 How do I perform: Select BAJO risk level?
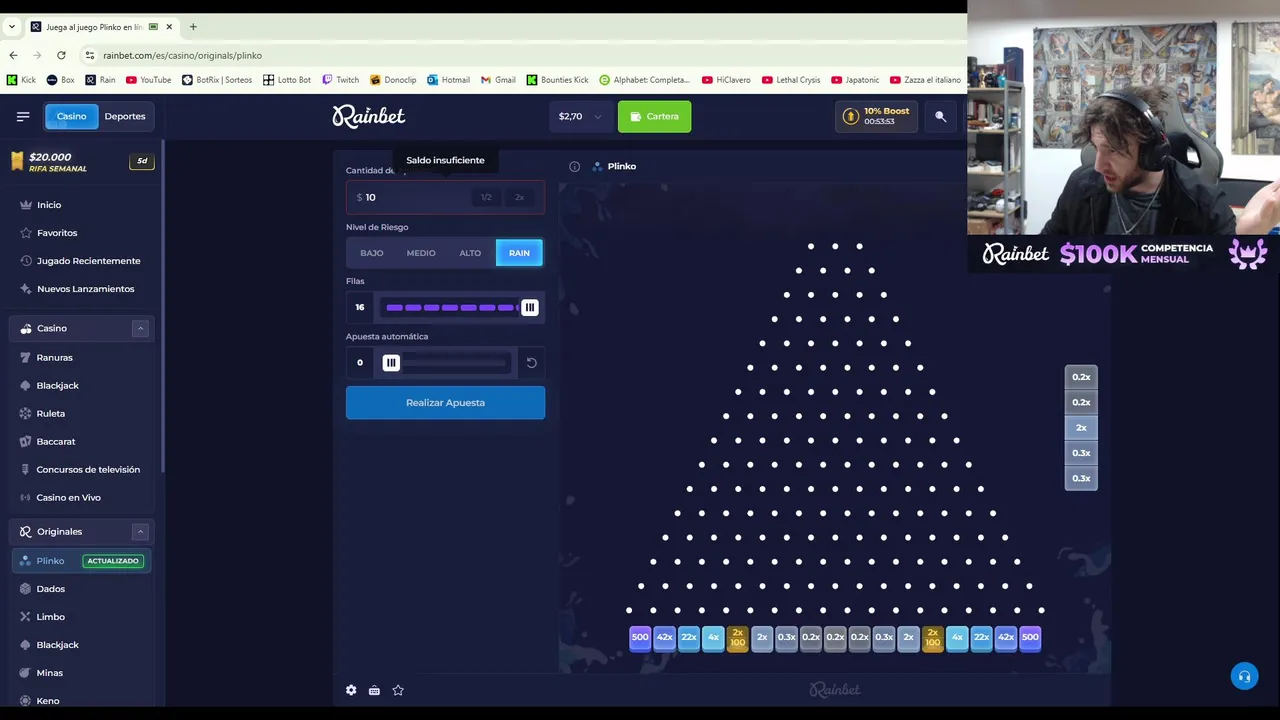click(x=372, y=253)
